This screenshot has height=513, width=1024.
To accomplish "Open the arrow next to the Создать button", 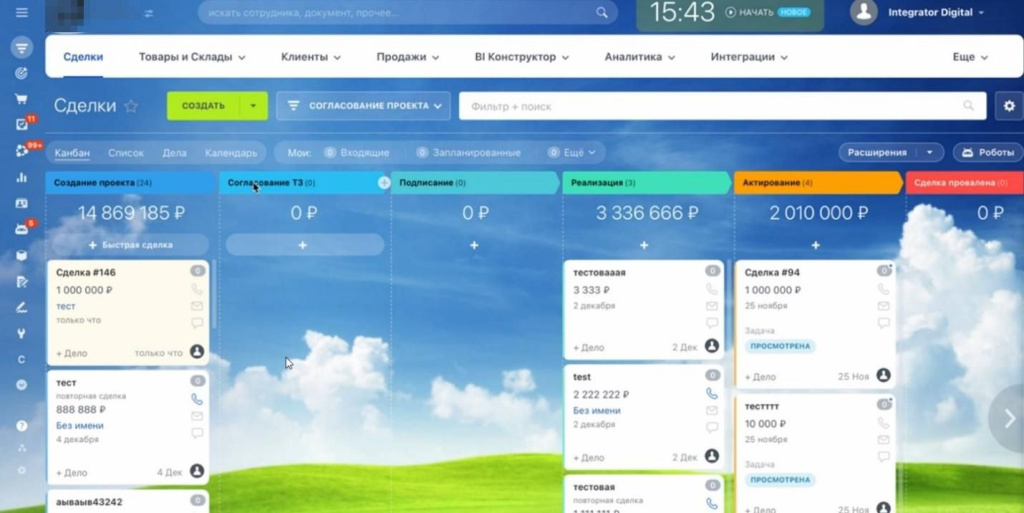I will pos(254,106).
